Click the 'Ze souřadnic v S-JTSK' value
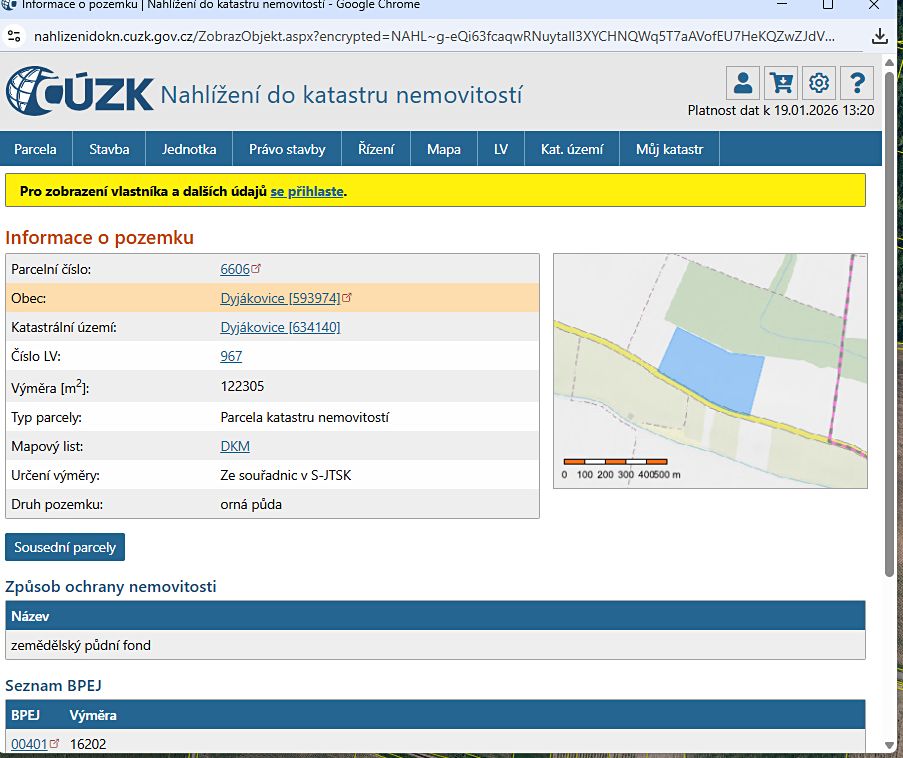Viewport: 903px width, 758px height. tap(286, 475)
